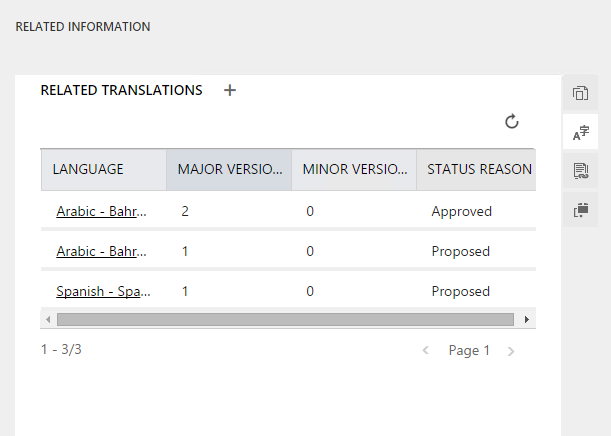Open the Related Articles sidebar icon

pos(580,171)
